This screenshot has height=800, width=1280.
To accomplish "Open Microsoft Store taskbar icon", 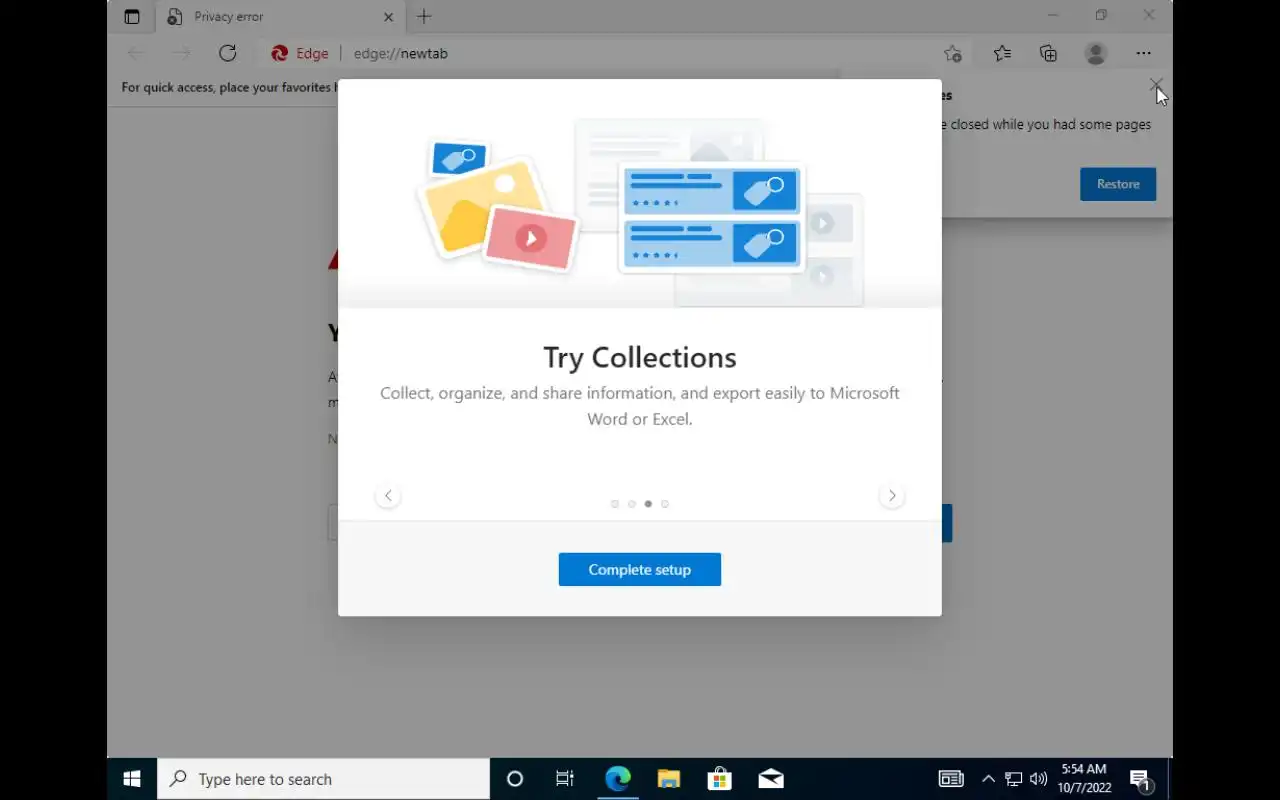I will tap(719, 779).
